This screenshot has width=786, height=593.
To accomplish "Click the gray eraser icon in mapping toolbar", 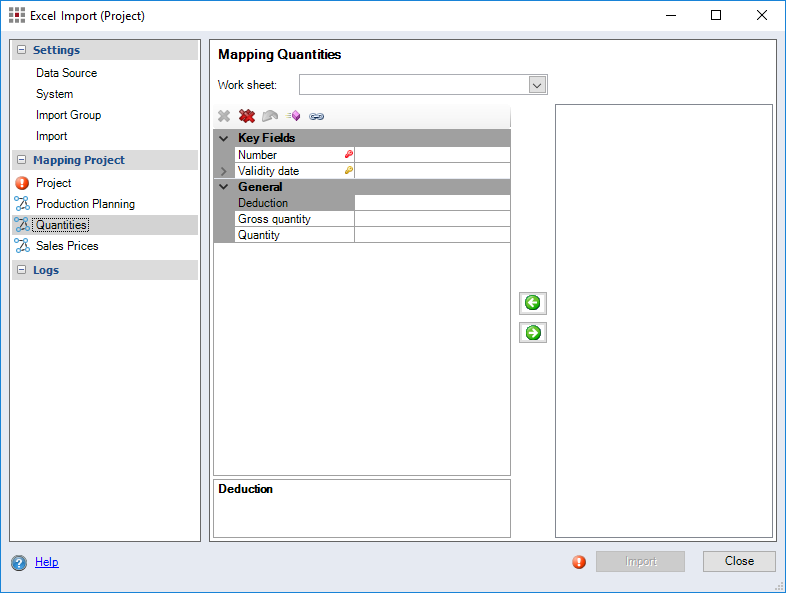I will pos(270,116).
